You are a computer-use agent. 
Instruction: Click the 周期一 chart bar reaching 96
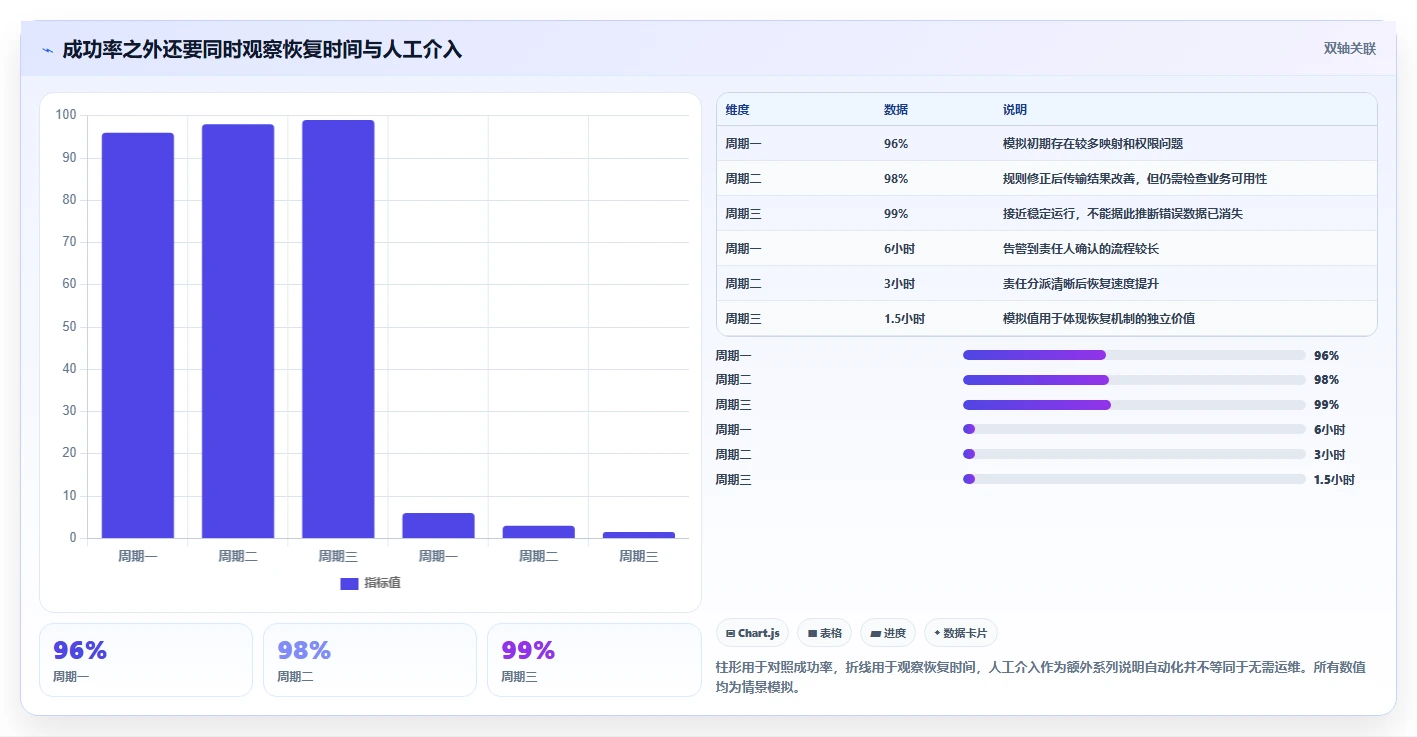pyautogui.click(x=138, y=335)
